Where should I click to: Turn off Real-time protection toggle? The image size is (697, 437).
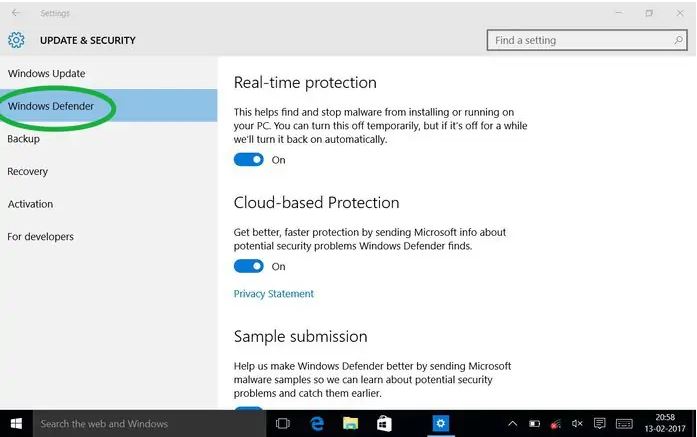tap(248, 160)
